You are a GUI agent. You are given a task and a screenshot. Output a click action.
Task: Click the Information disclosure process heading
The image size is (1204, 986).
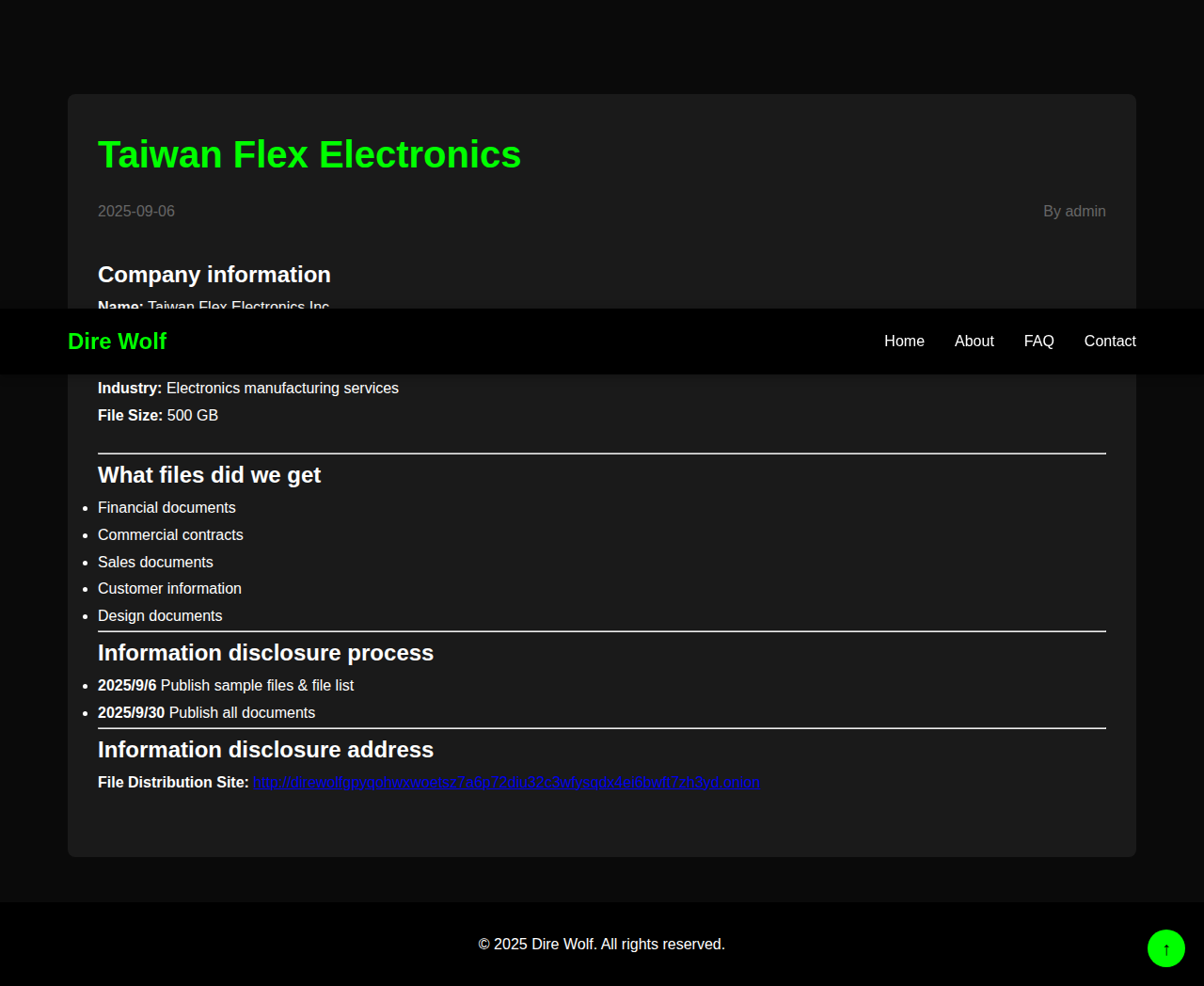coord(265,653)
